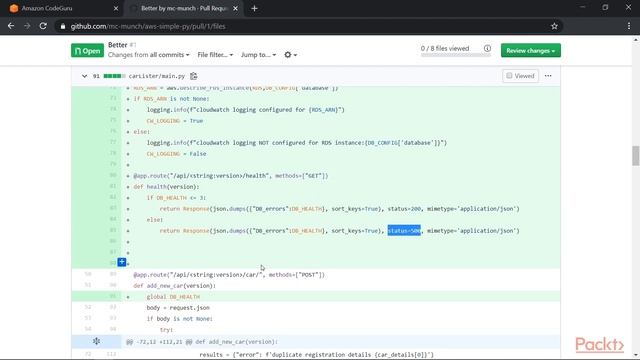Open main.py file options ellipsis menu
The height and width of the screenshot is (360, 640).
(548, 76)
